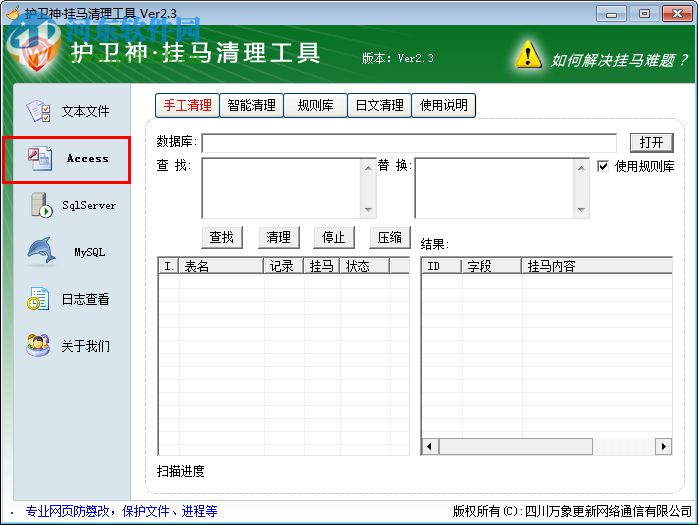Click results list left scroll arrow
Viewport: 698px width, 525px height.
tap(430, 446)
